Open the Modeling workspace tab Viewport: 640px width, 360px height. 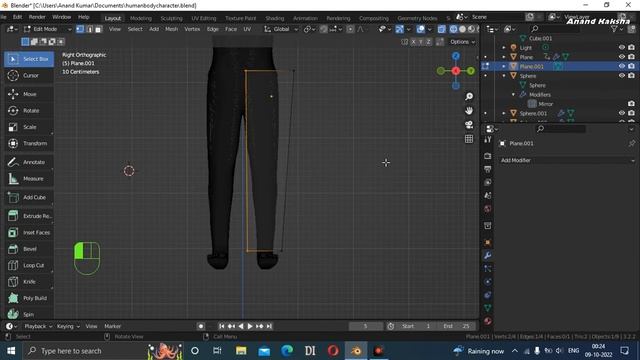(x=140, y=18)
